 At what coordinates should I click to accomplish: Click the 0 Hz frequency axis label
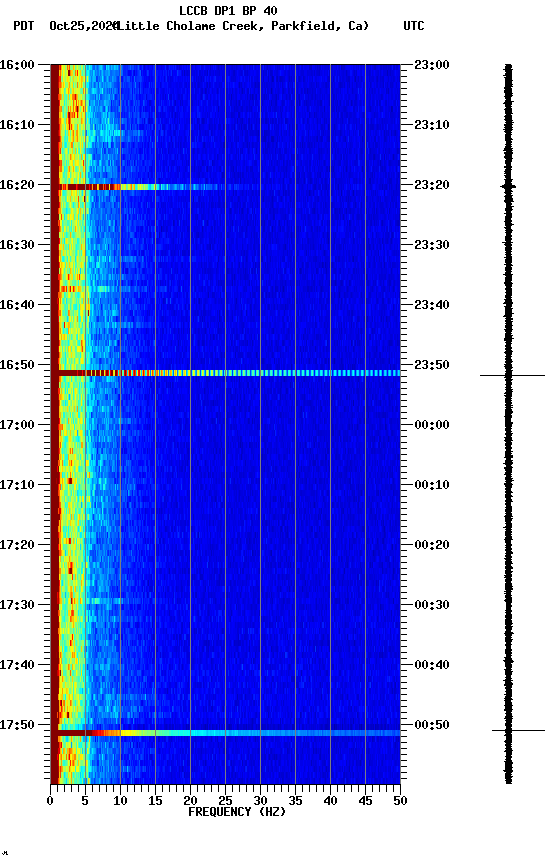pyautogui.click(x=50, y=801)
